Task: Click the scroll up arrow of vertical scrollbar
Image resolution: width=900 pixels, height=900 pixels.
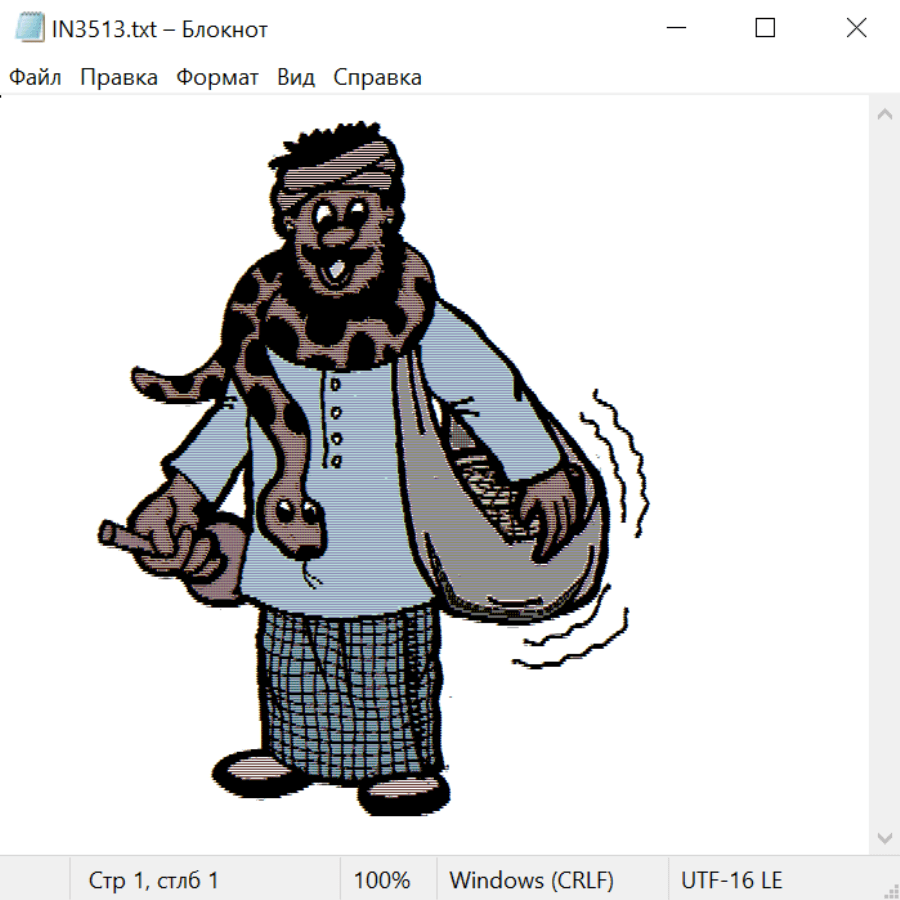Action: (x=884, y=115)
